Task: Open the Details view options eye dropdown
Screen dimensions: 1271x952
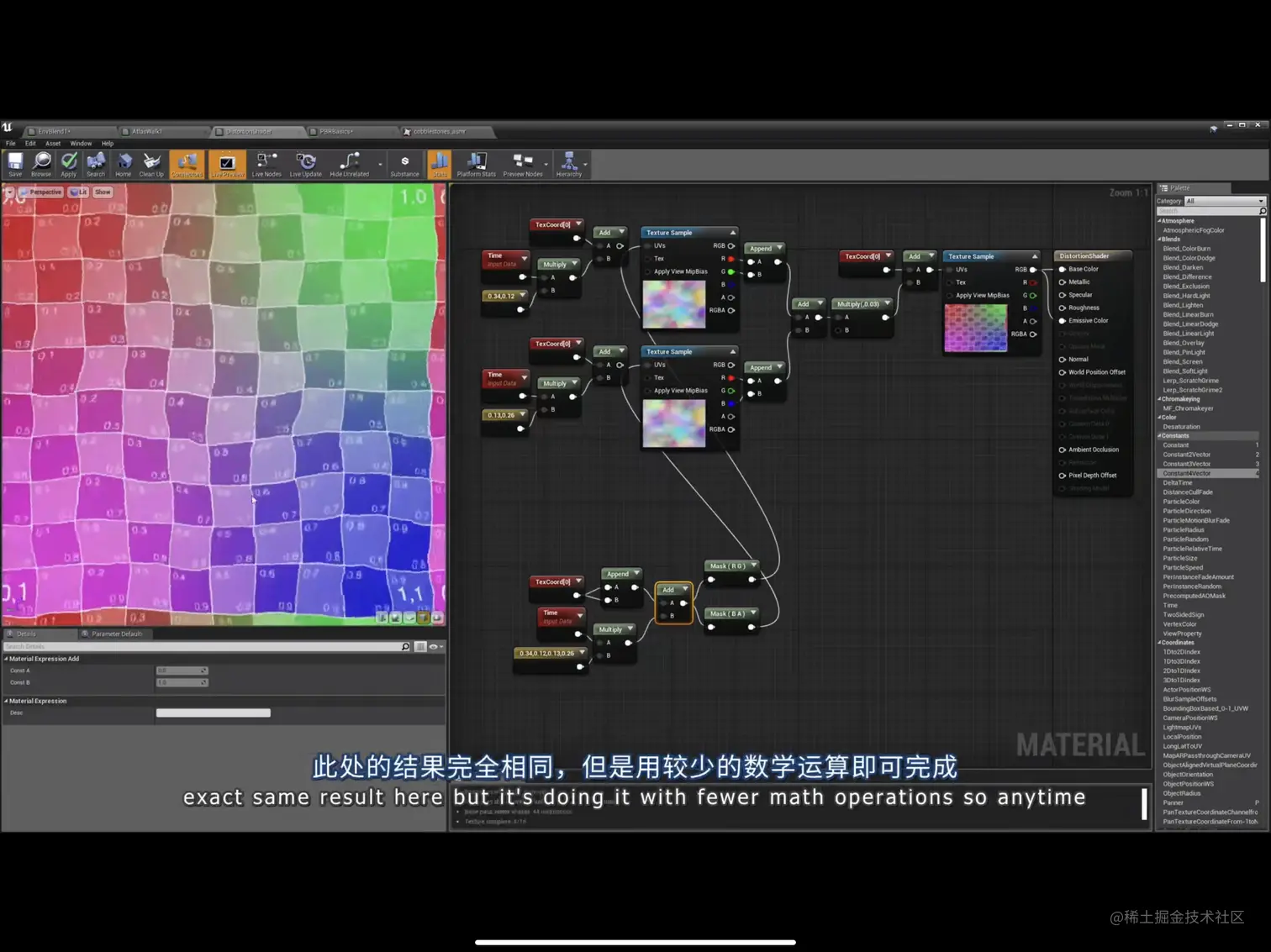Action: pos(435,647)
